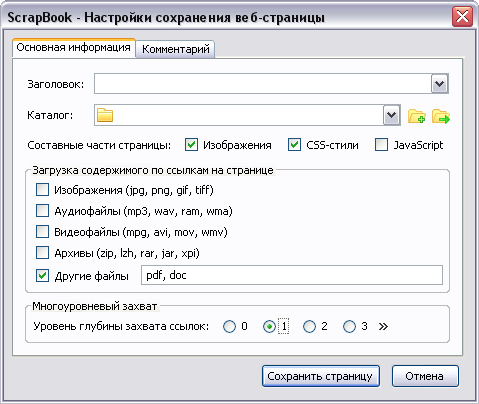The height and width of the screenshot is (404, 479).
Task: Uncheck the Изображения page component checkbox
Action: 191,145
